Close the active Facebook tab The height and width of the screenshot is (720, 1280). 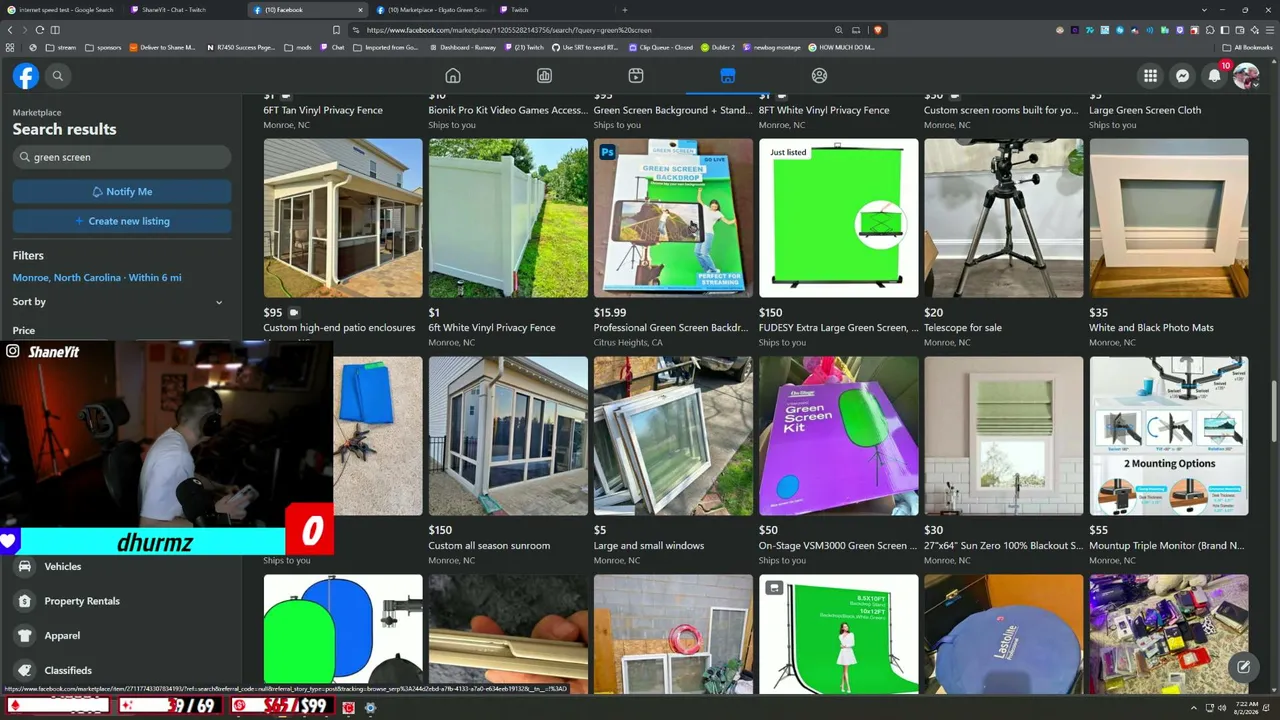358,10
